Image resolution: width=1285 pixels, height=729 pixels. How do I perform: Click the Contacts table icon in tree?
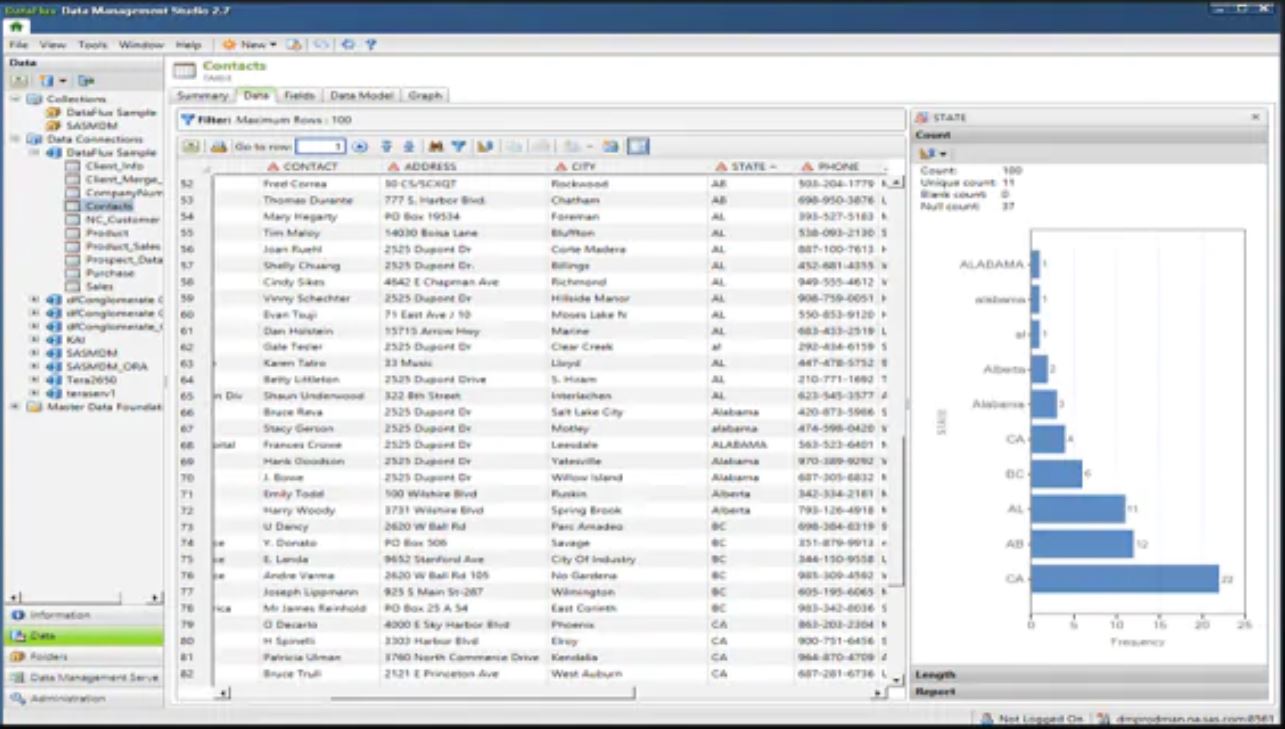tap(73, 206)
